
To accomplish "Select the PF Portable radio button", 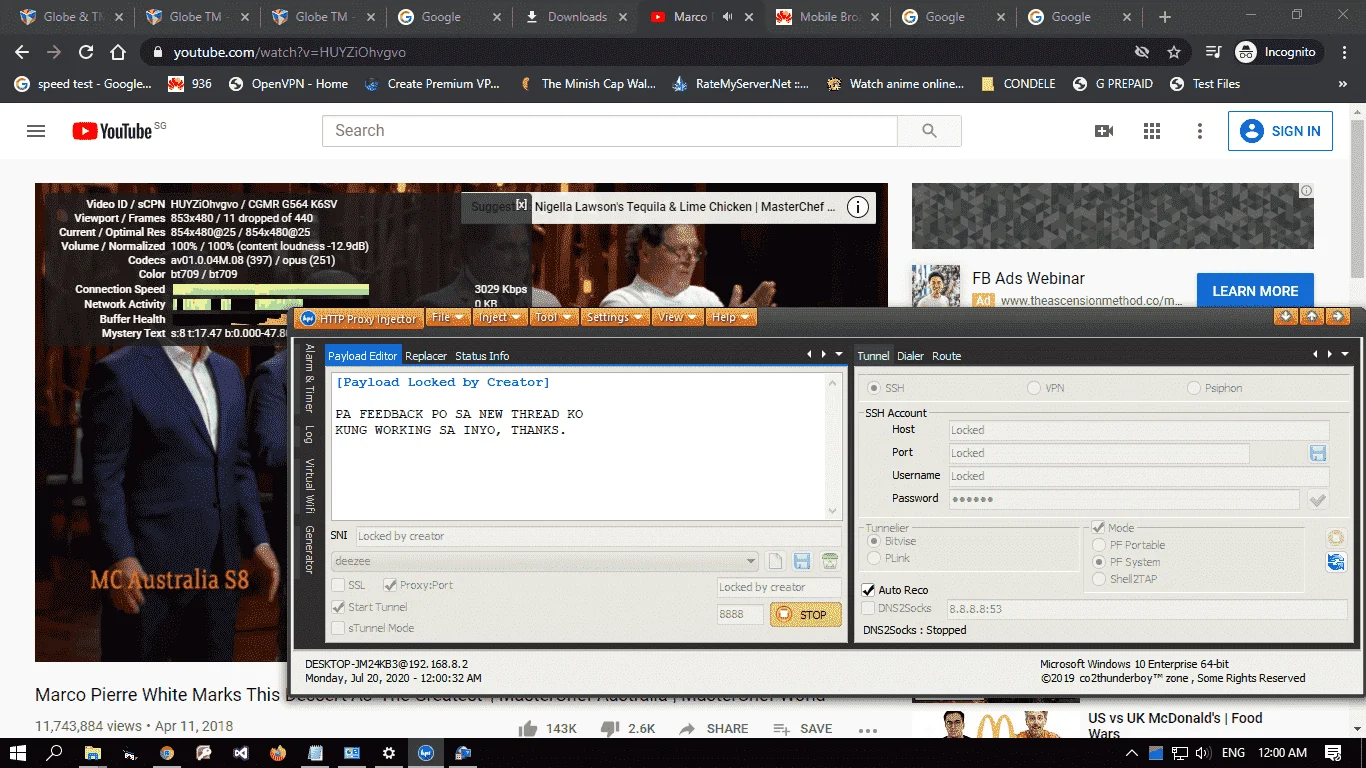I will [1100, 545].
